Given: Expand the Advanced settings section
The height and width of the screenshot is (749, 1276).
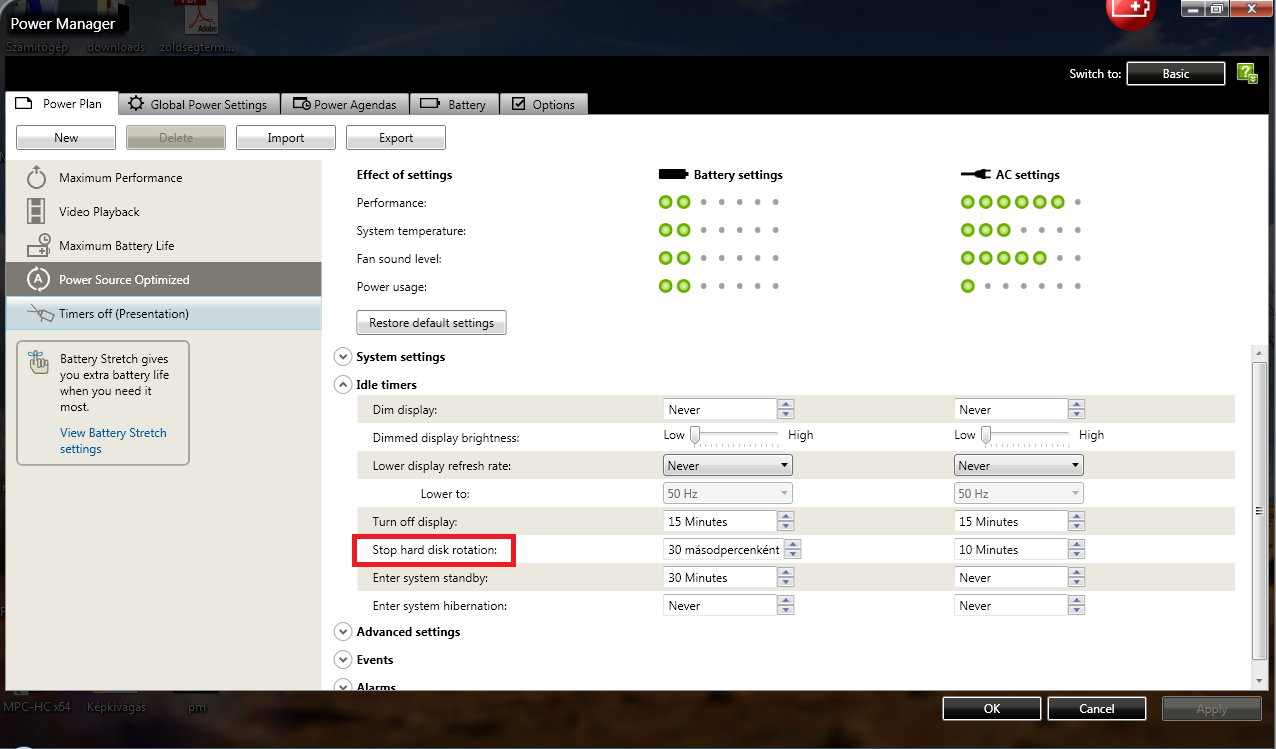Looking at the screenshot, I should pyautogui.click(x=344, y=632).
